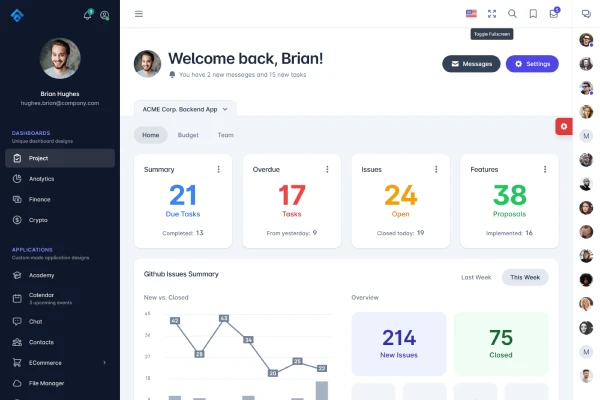Select 'Last Week' range toggle
600x400 pixels.
476,277
